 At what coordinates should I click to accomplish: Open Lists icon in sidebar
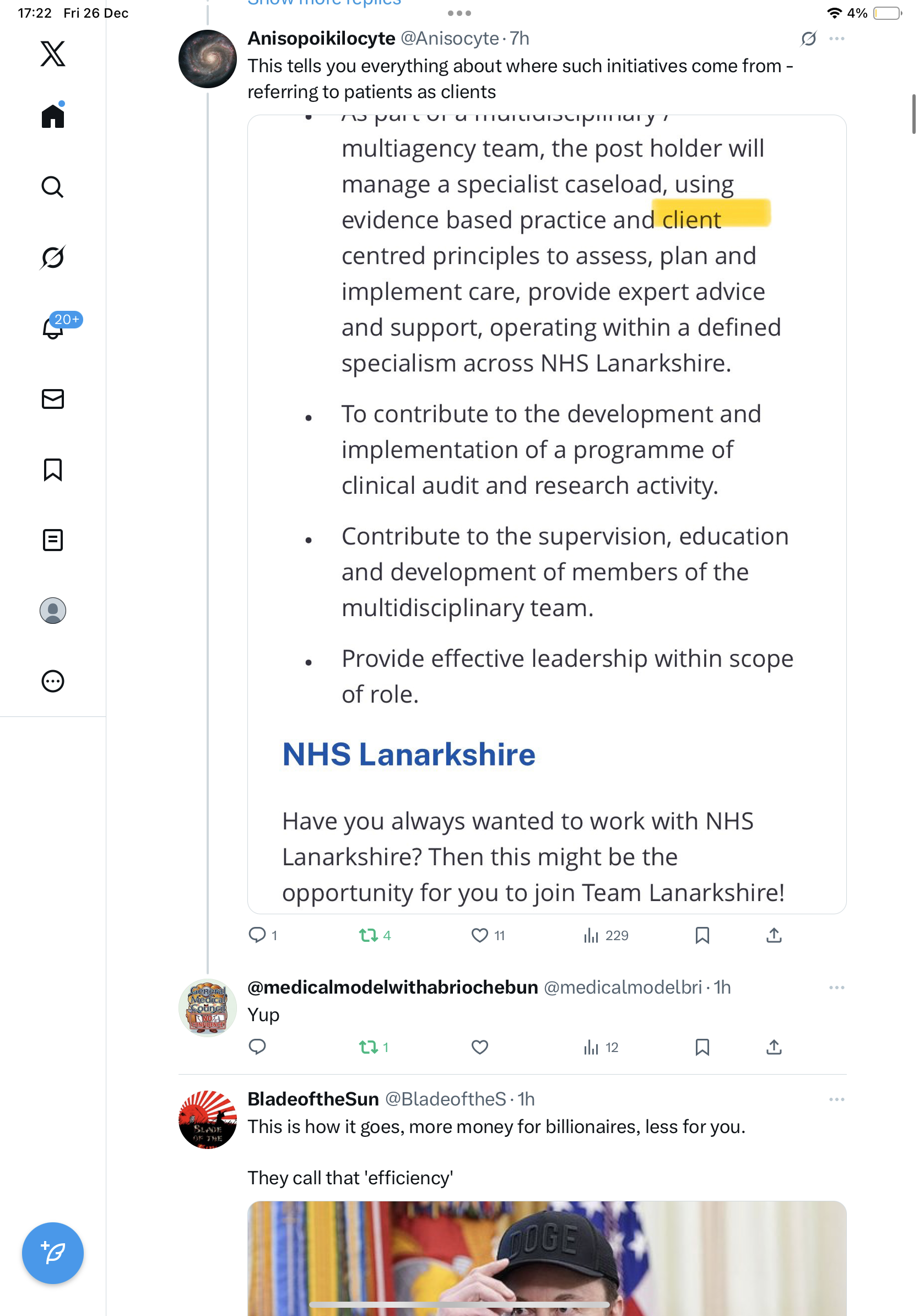[x=53, y=540]
